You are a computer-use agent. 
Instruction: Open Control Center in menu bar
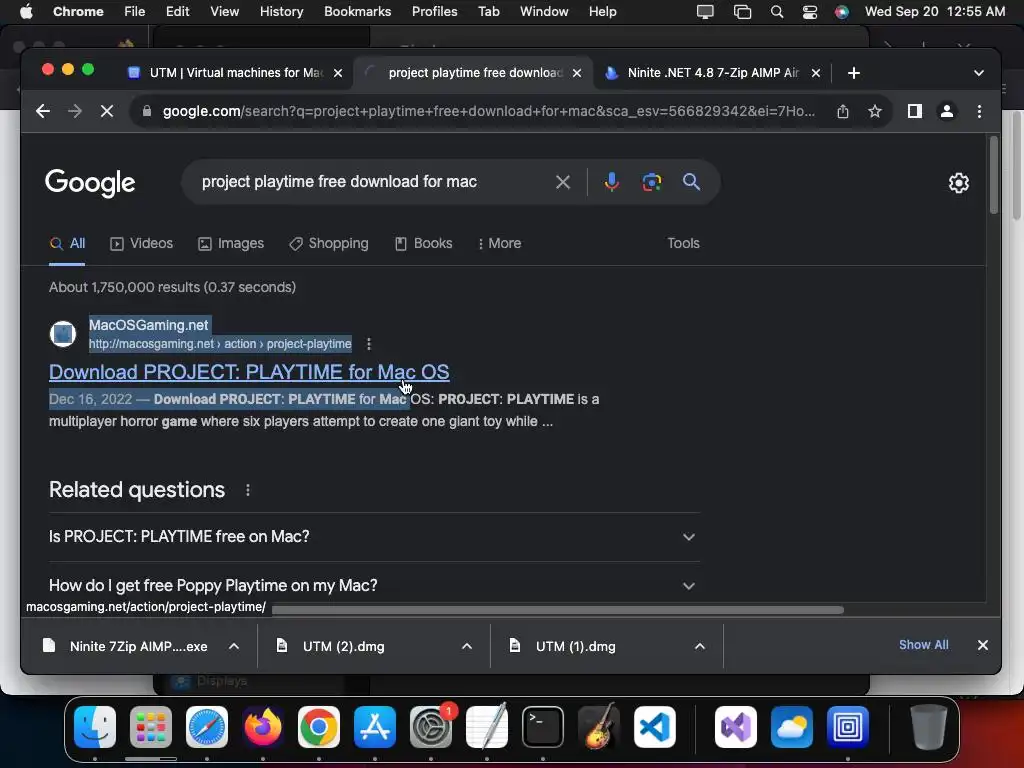point(809,12)
